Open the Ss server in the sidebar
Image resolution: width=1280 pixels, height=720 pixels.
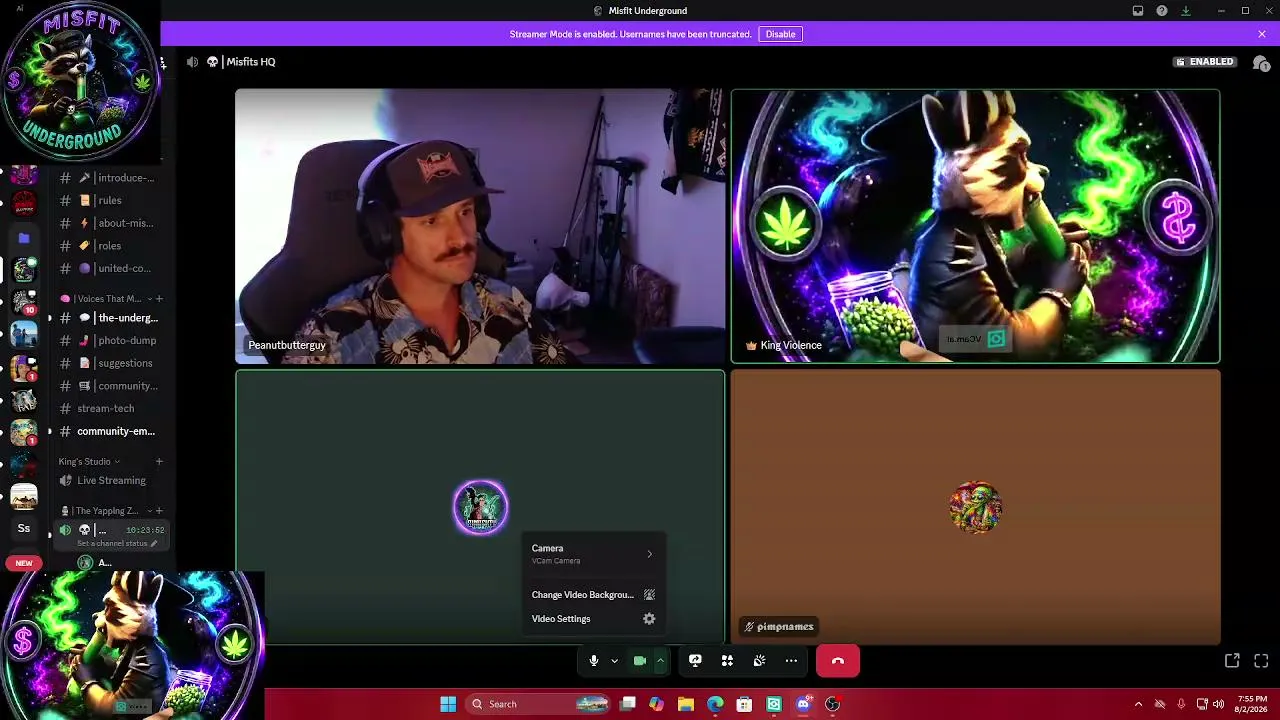pos(24,528)
